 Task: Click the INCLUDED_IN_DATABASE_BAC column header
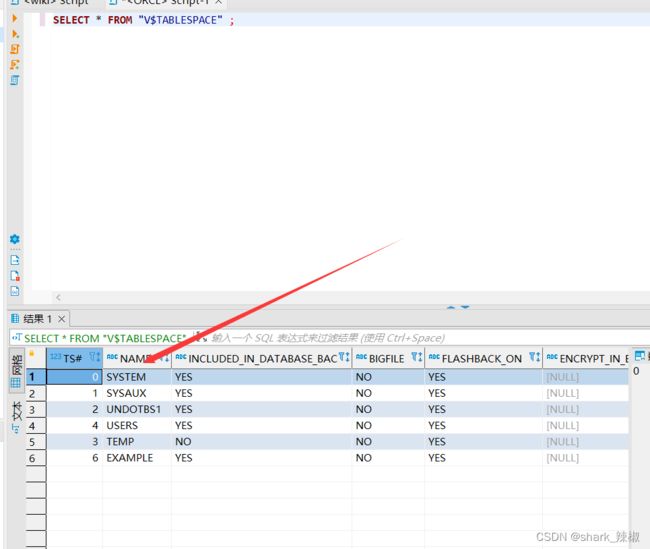[262, 359]
